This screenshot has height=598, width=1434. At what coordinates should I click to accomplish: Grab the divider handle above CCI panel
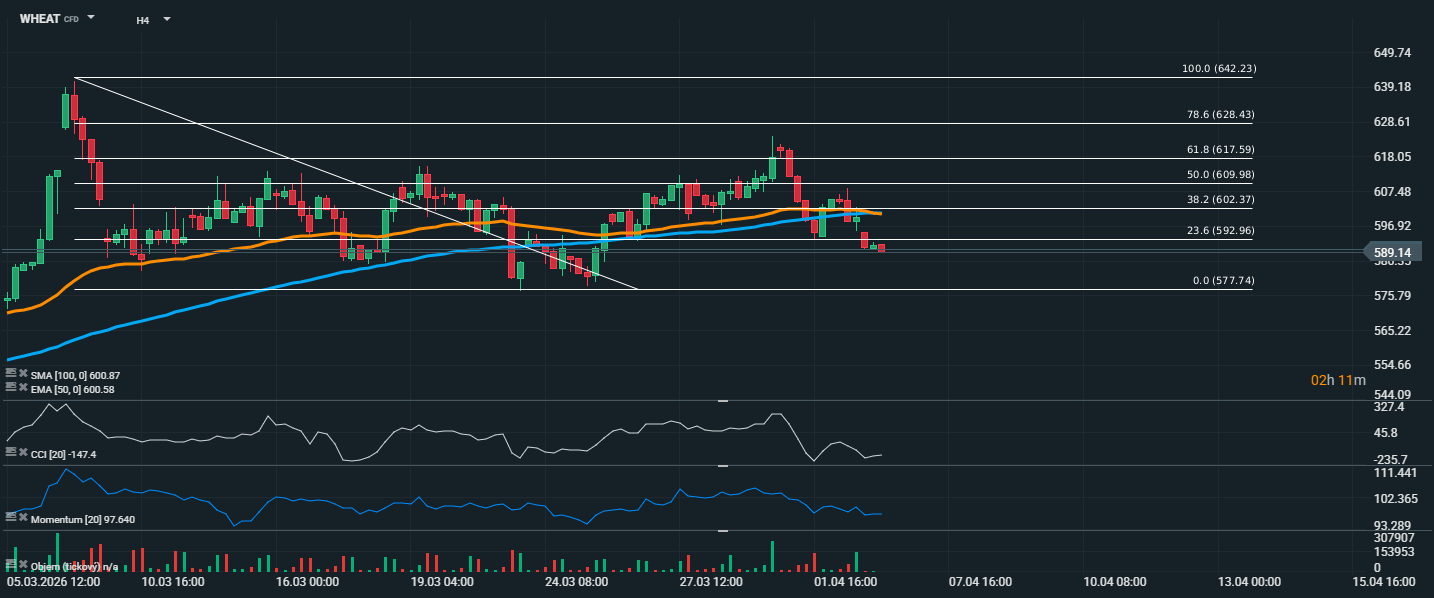coord(723,400)
